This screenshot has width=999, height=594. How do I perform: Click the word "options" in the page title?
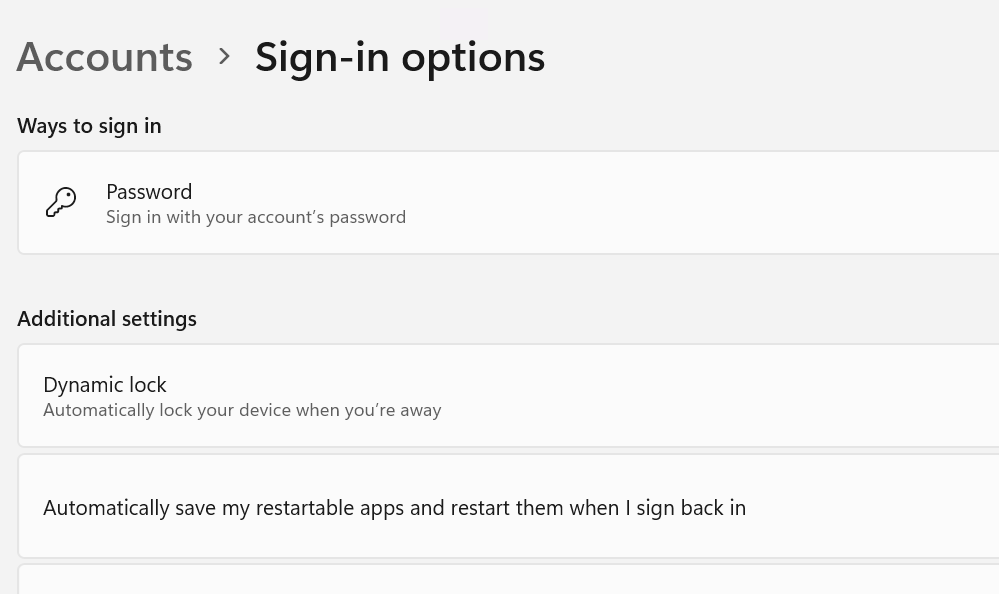(x=473, y=59)
